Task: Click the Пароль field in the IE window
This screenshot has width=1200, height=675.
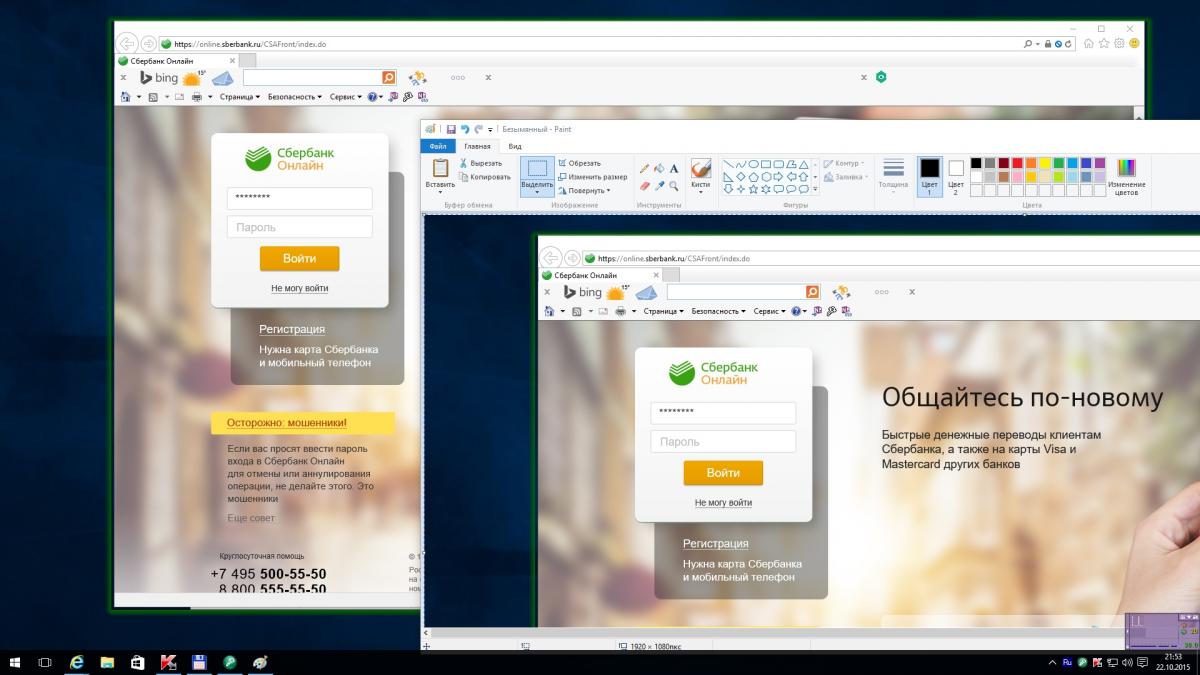Action: [x=299, y=227]
